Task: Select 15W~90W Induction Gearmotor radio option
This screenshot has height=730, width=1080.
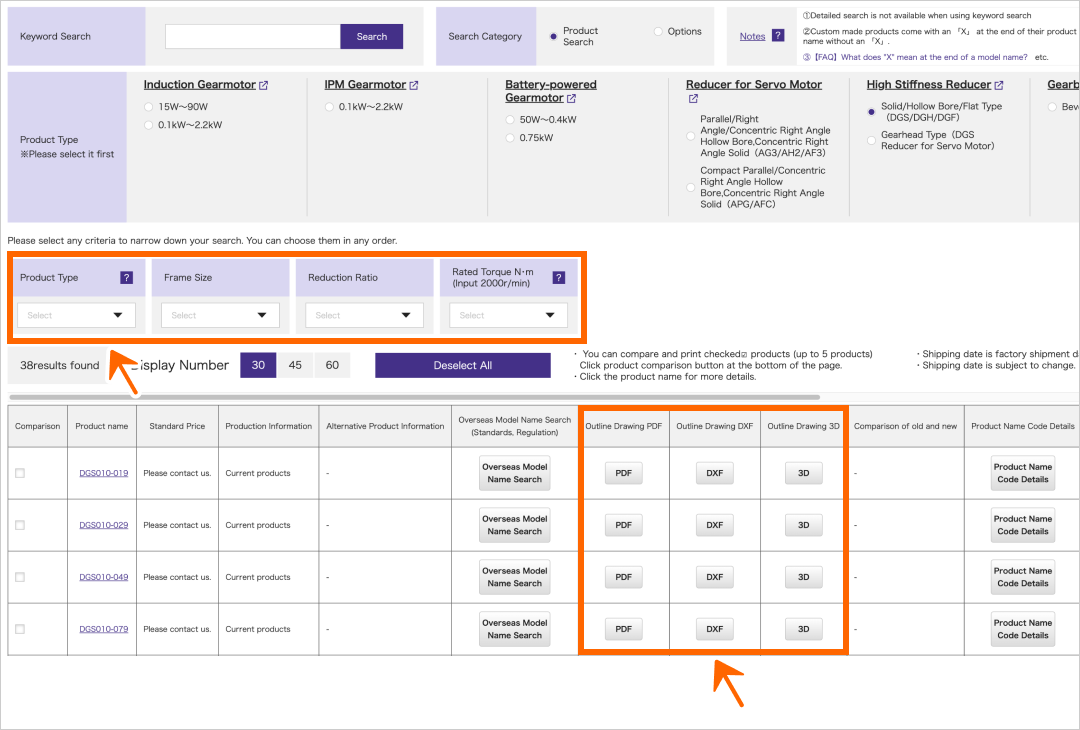Action: point(149,106)
